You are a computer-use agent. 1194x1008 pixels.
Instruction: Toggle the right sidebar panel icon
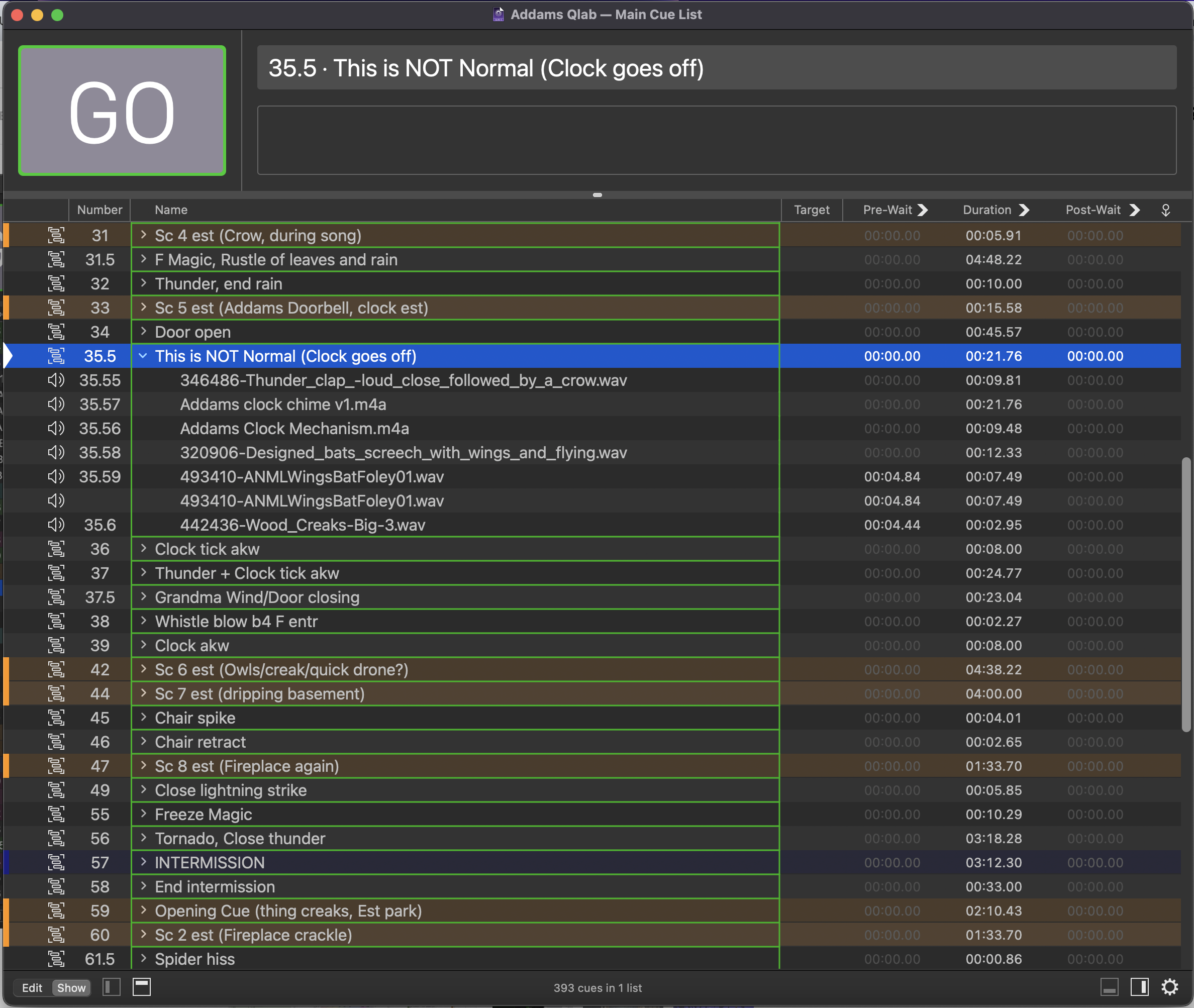(x=1139, y=987)
